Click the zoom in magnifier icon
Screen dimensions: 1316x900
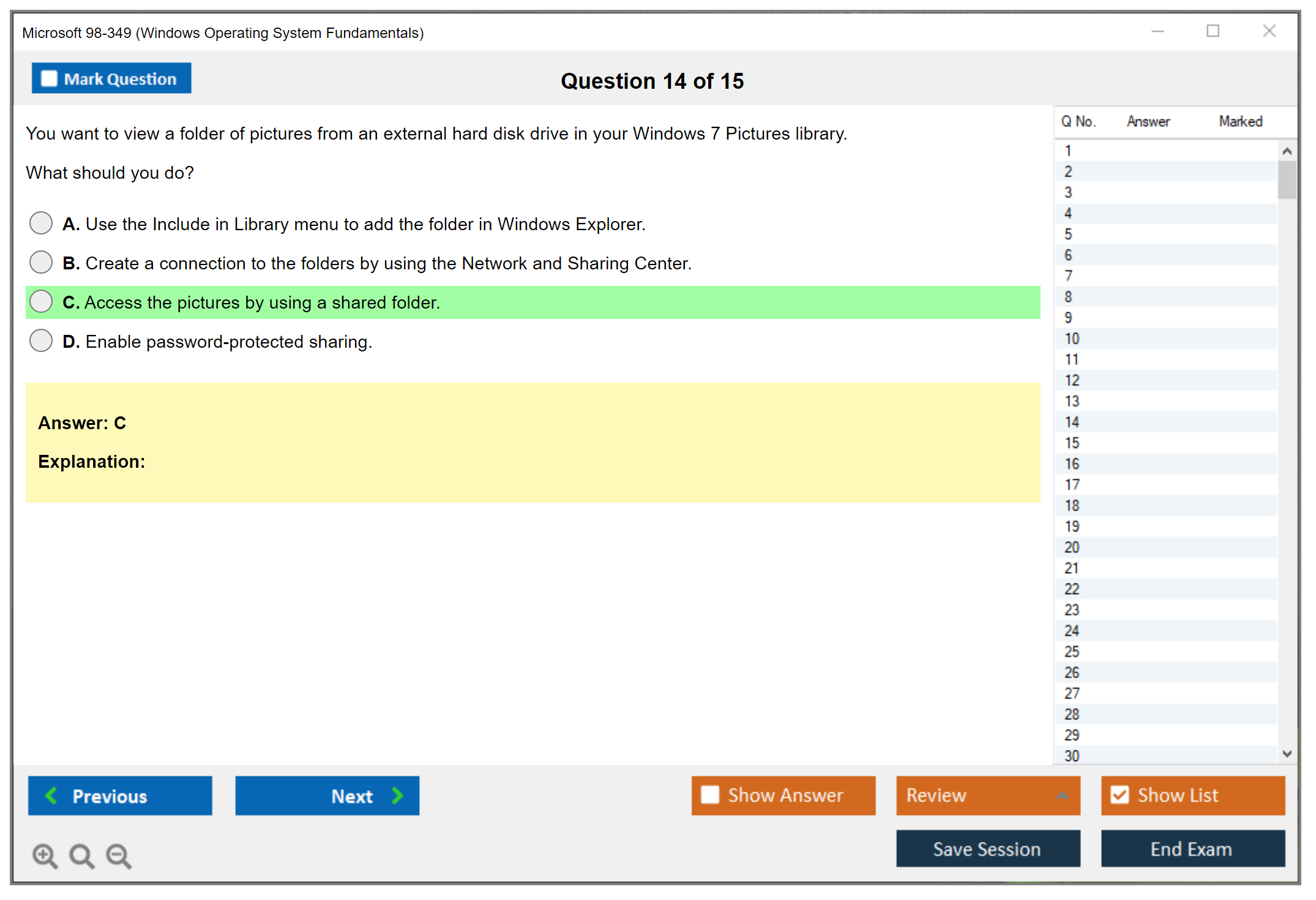[44, 855]
